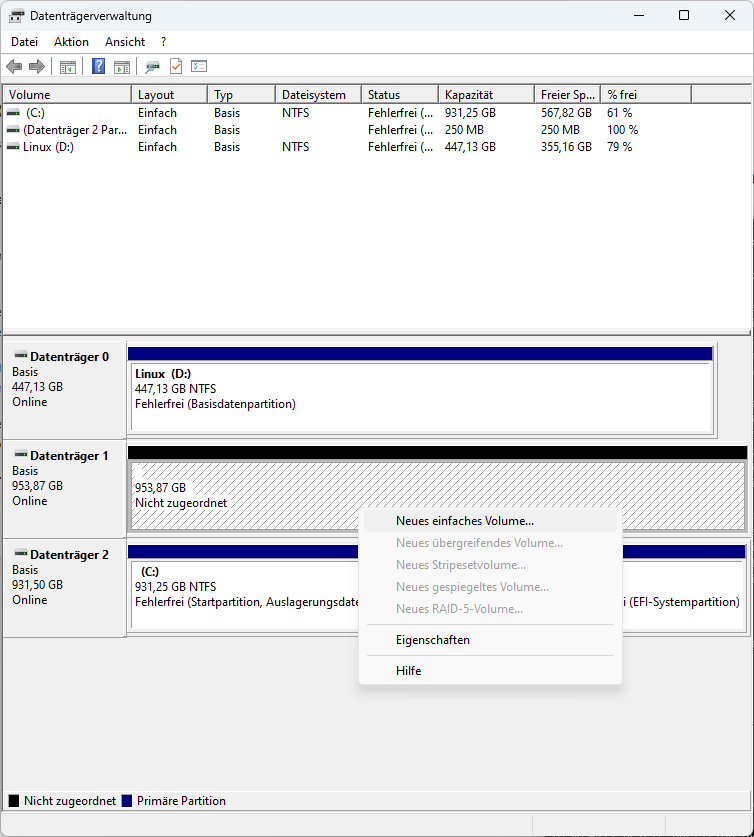Screen dimensions: 754x837
Task: Sort by the Kapazität column header
Action: click(x=487, y=94)
